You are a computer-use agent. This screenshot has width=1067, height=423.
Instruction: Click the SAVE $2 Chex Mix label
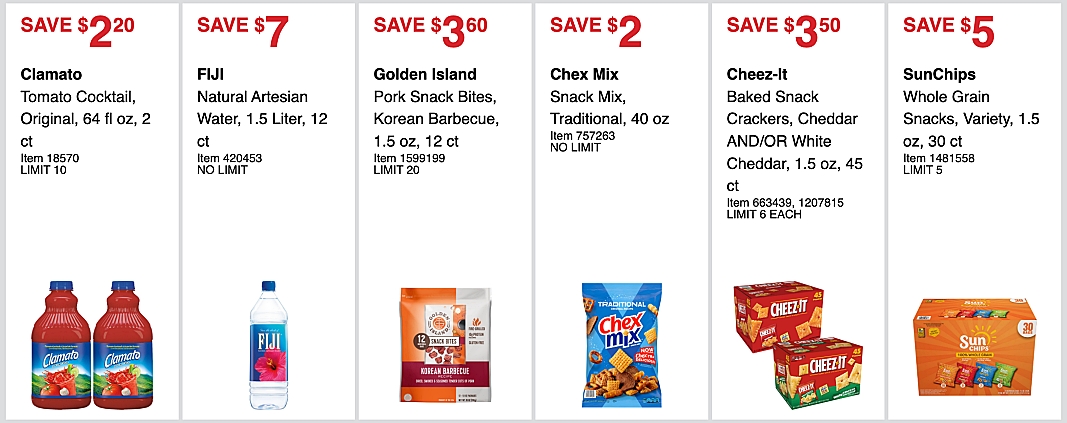pyautogui.click(x=596, y=30)
